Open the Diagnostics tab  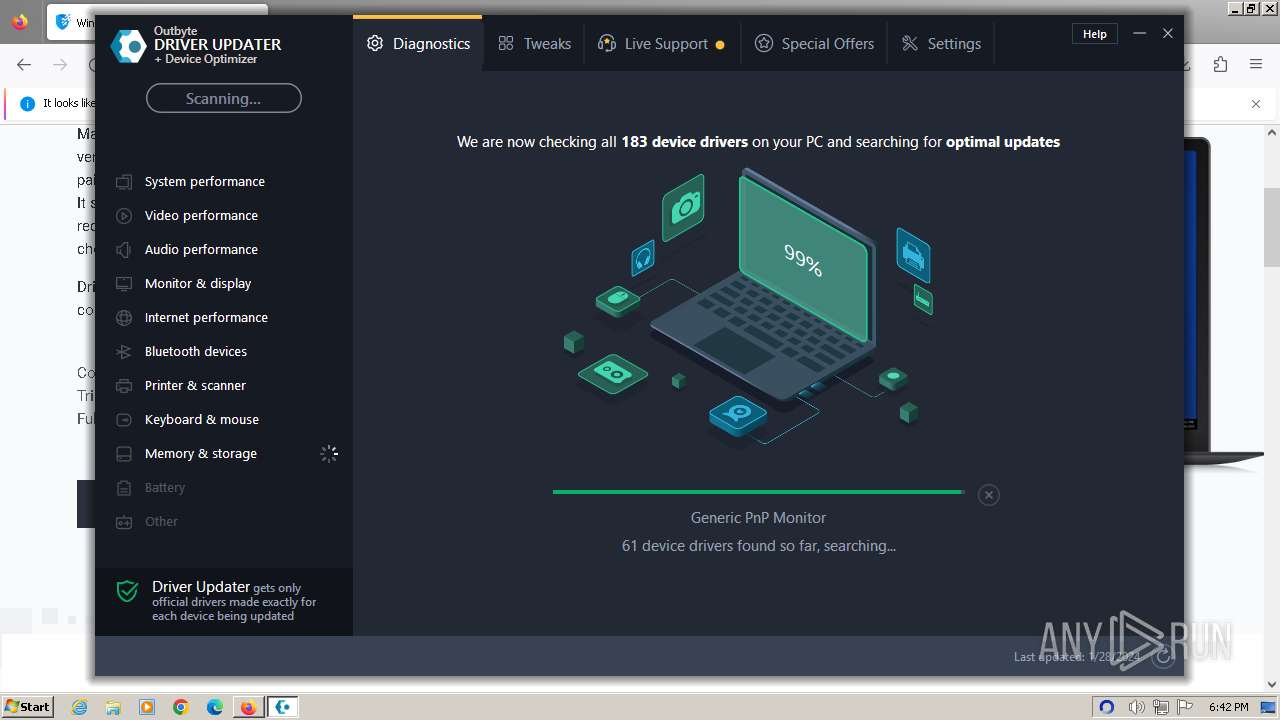point(418,44)
